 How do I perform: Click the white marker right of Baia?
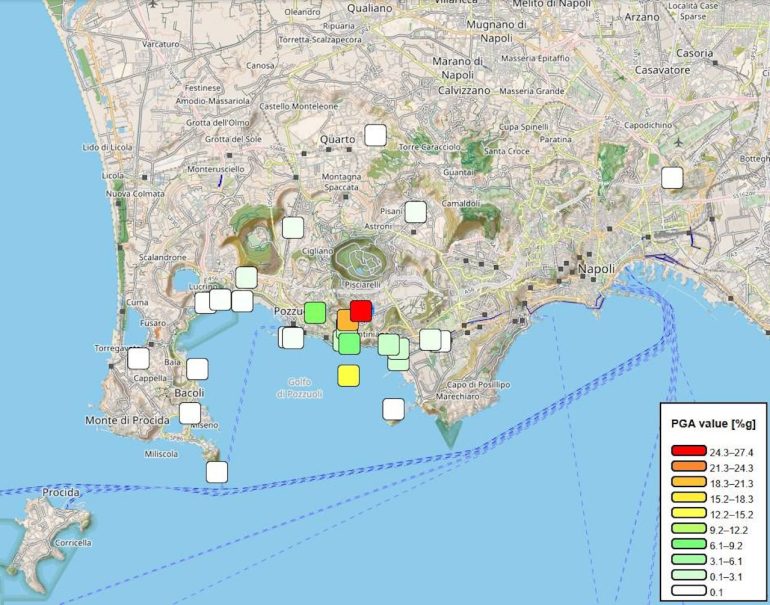point(197,368)
